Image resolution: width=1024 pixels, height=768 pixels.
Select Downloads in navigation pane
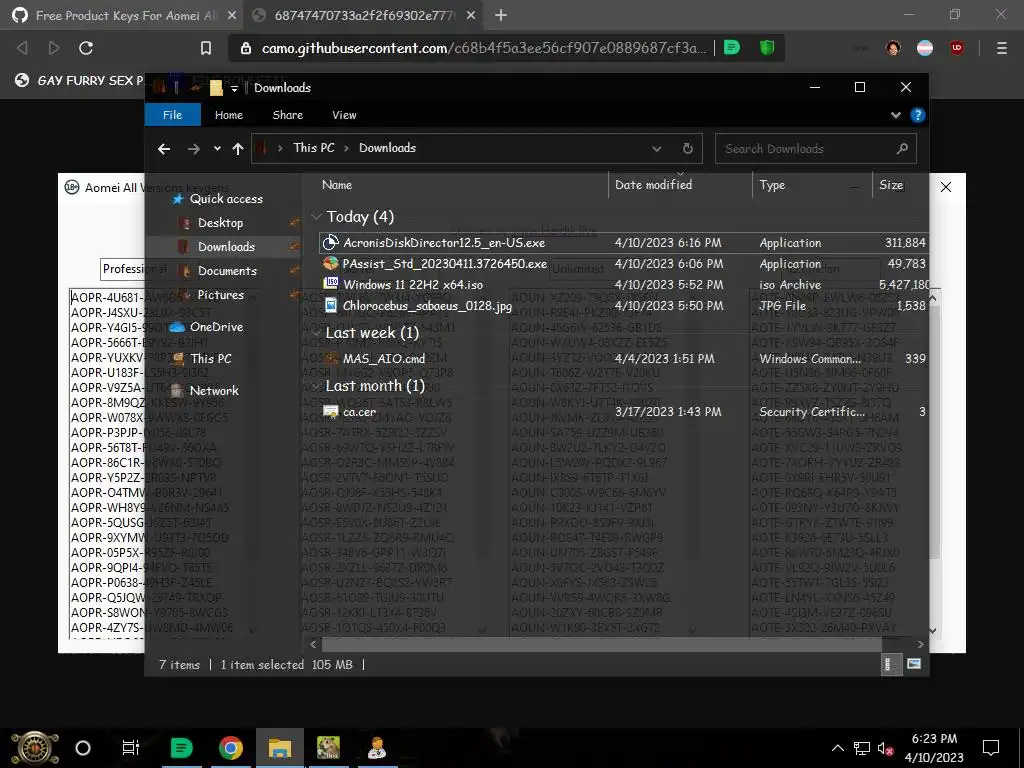[226, 246]
